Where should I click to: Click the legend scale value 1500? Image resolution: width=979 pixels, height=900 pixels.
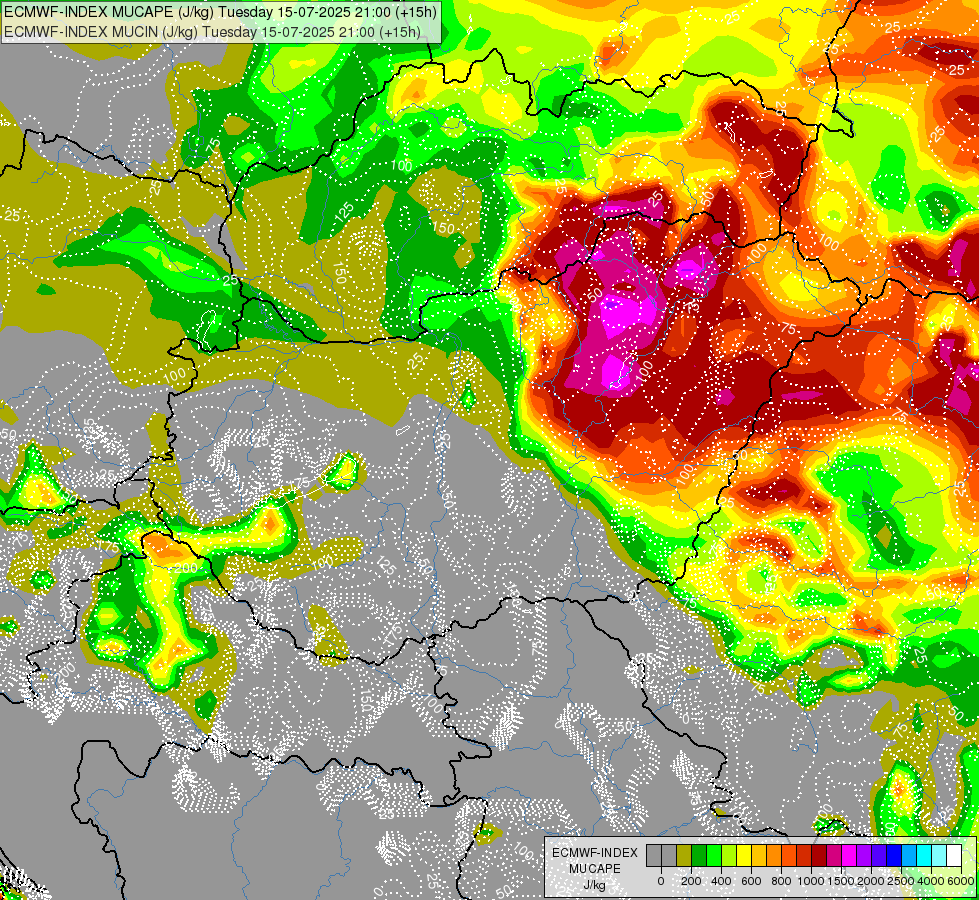(841, 881)
